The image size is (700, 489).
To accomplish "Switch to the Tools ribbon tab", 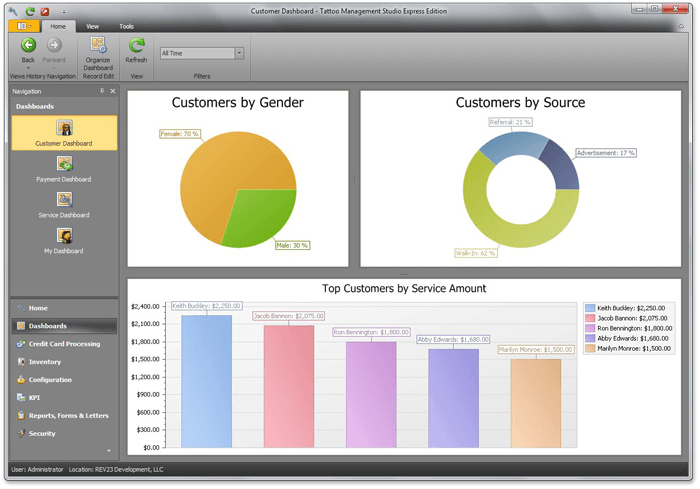I will (x=126, y=26).
